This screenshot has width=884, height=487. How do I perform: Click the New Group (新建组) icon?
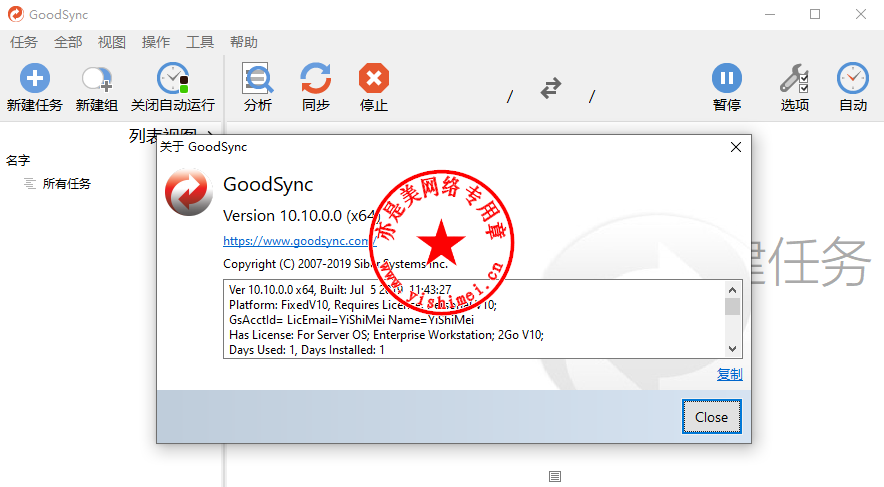[x=97, y=79]
